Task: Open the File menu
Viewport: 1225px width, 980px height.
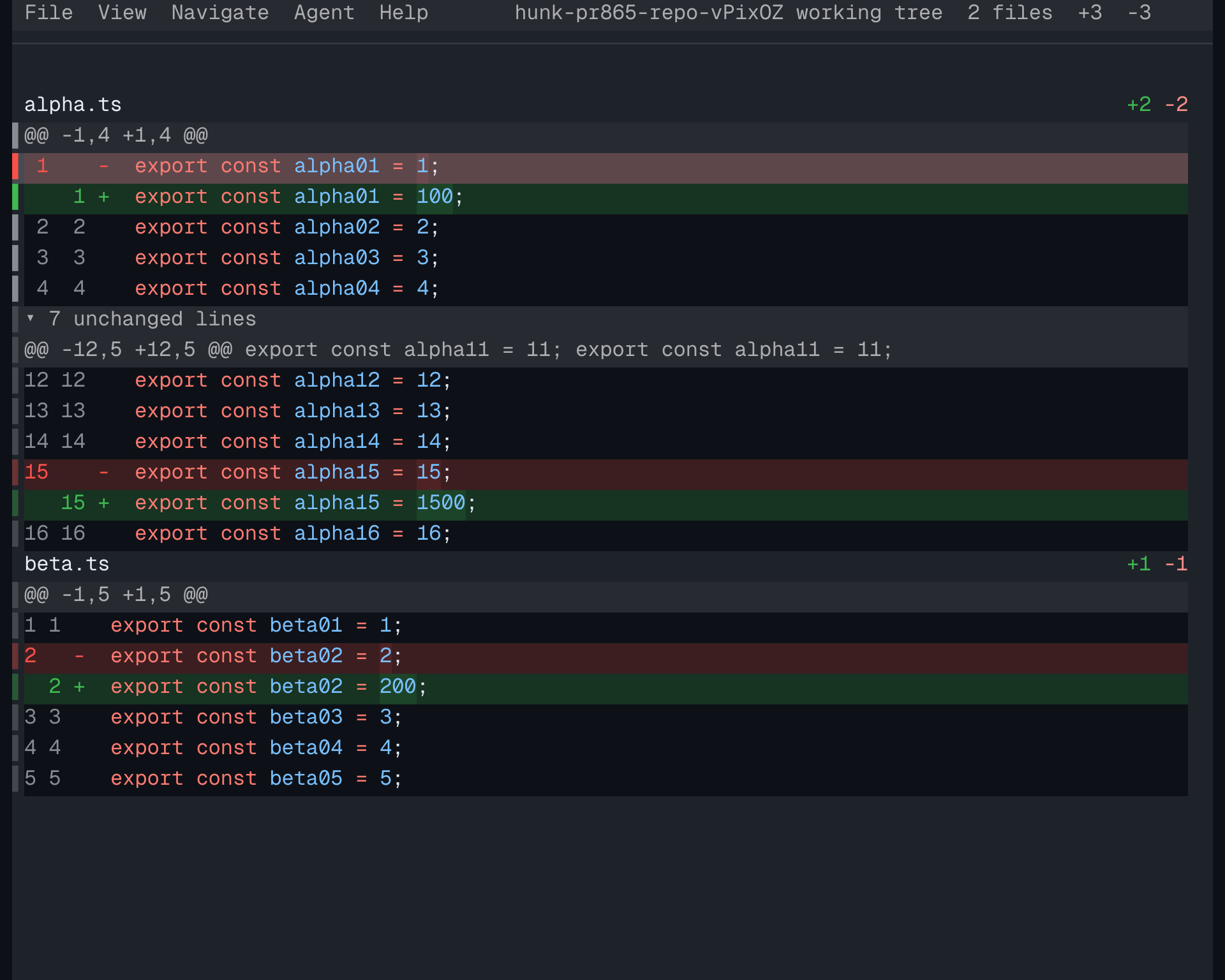Action: pos(48,13)
